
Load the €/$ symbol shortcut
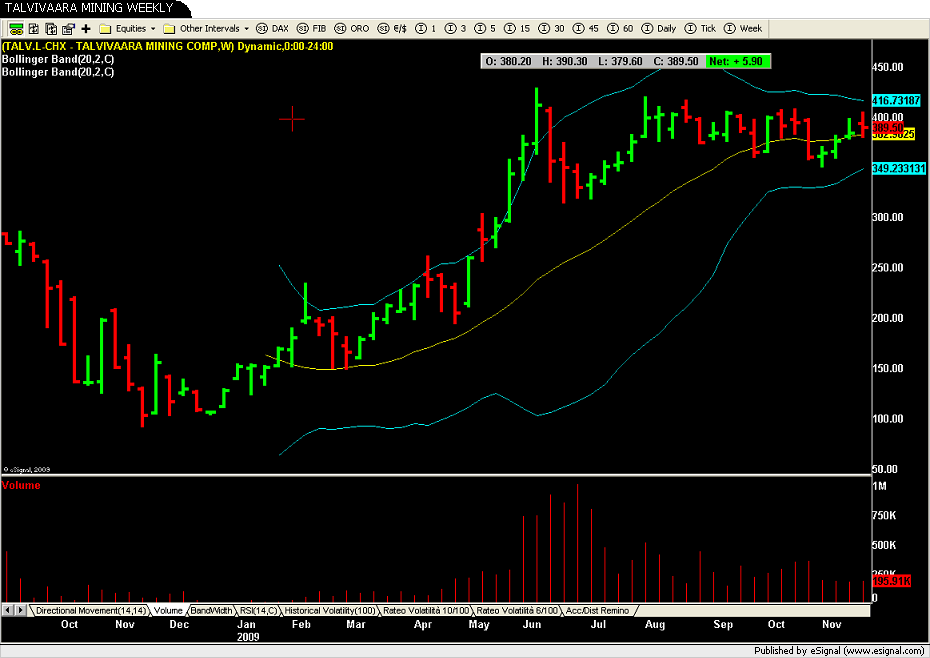coord(391,29)
